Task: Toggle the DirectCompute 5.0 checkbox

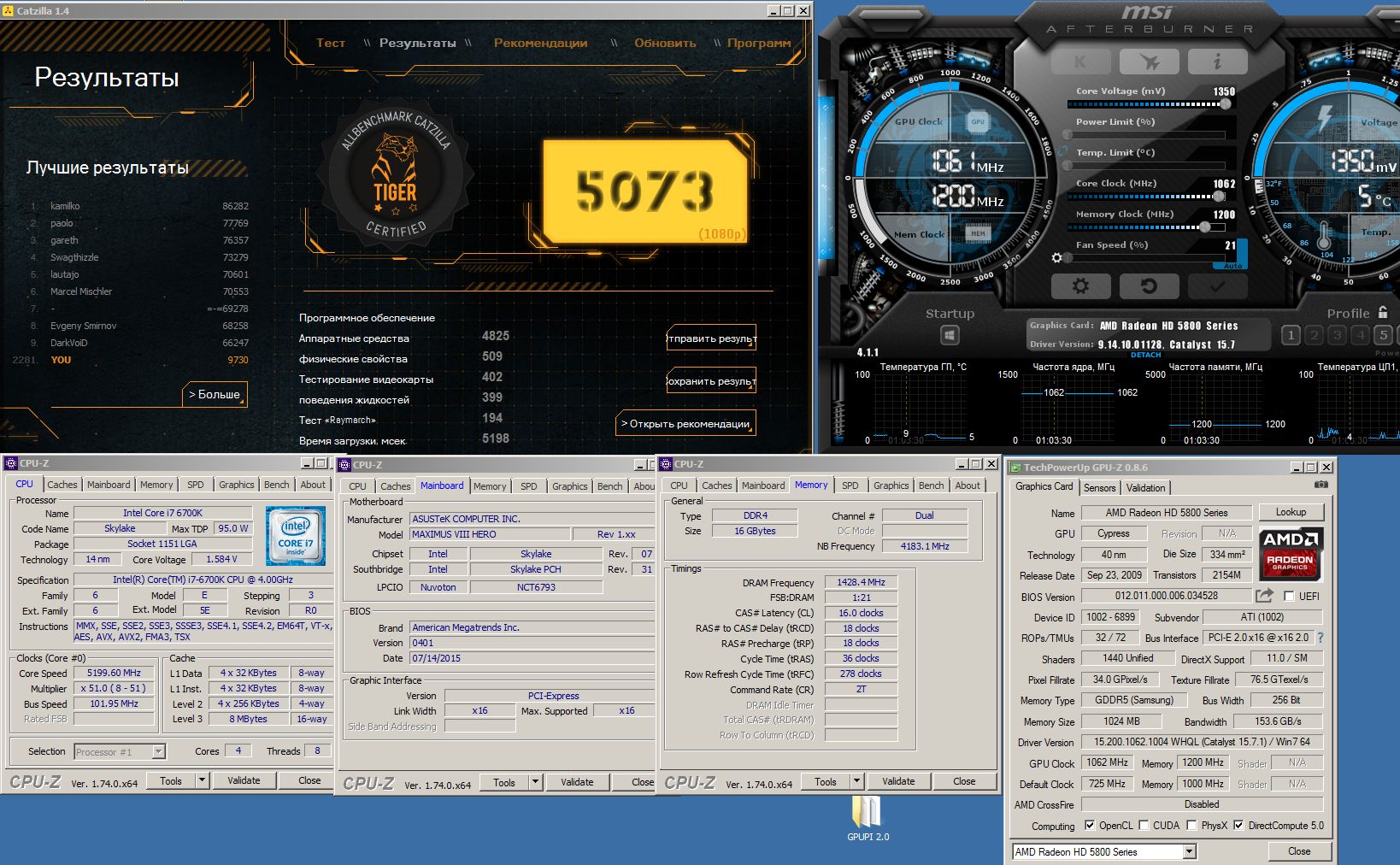Action: click(1238, 826)
